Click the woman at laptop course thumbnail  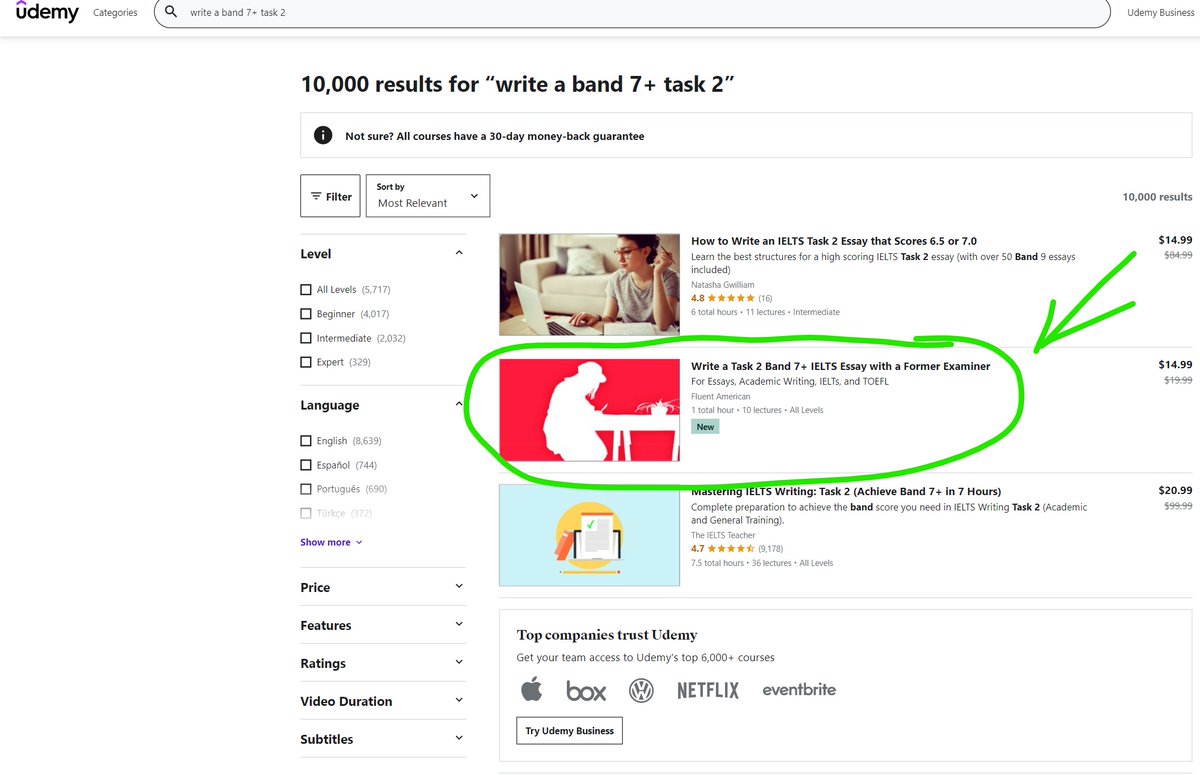pyautogui.click(x=589, y=285)
